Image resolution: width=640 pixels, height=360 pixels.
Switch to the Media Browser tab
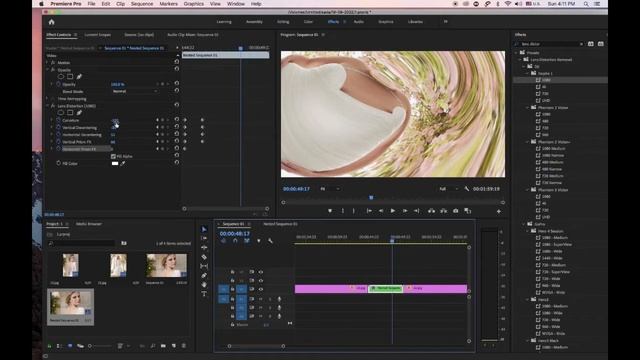coord(89,224)
